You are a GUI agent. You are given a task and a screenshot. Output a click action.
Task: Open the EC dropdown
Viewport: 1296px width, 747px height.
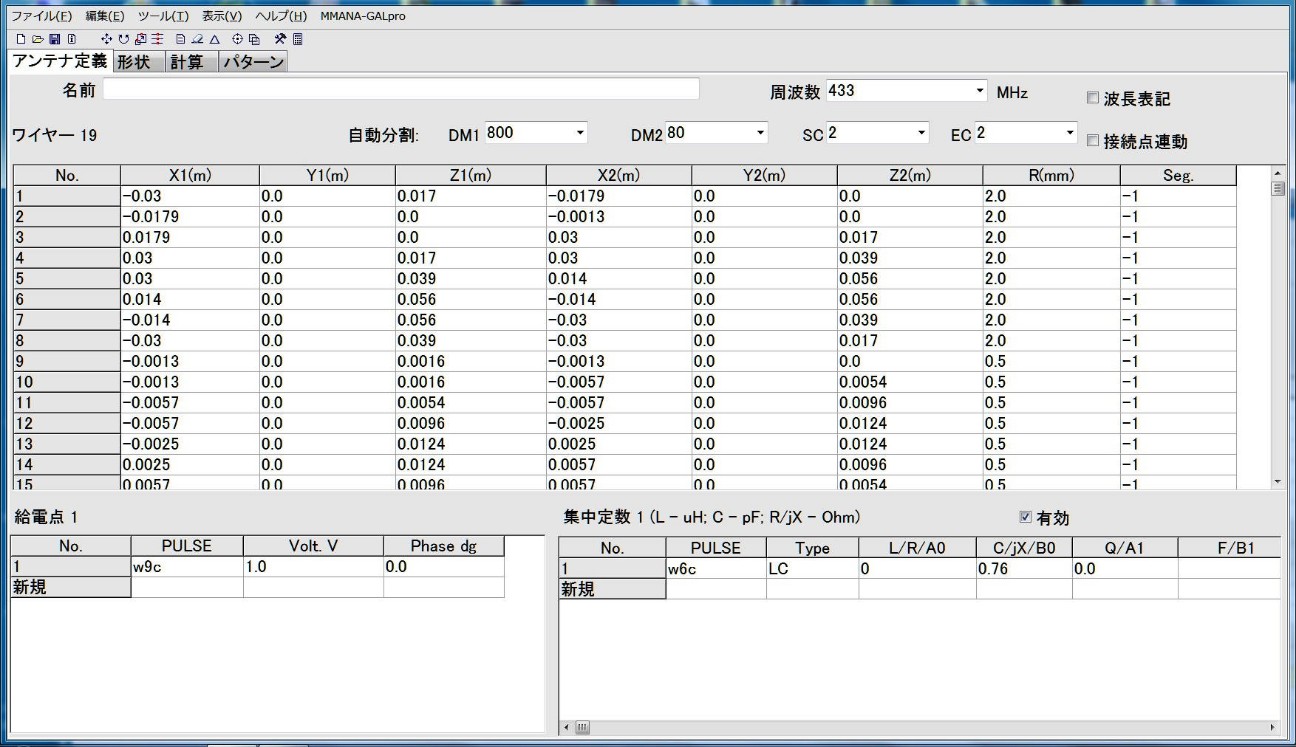(1070, 133)
